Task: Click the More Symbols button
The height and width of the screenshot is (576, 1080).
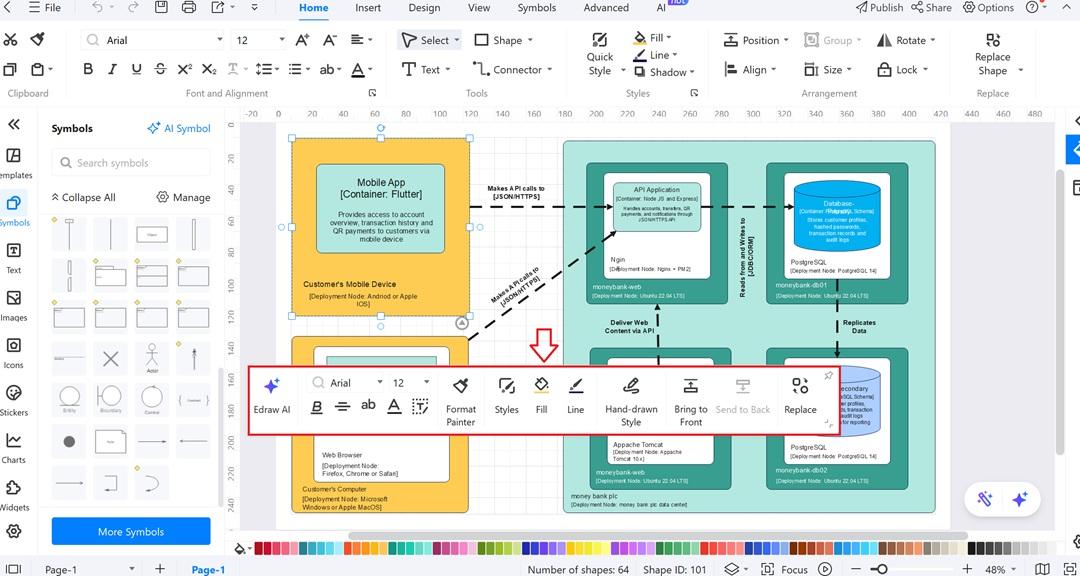Action: [130, 530]
